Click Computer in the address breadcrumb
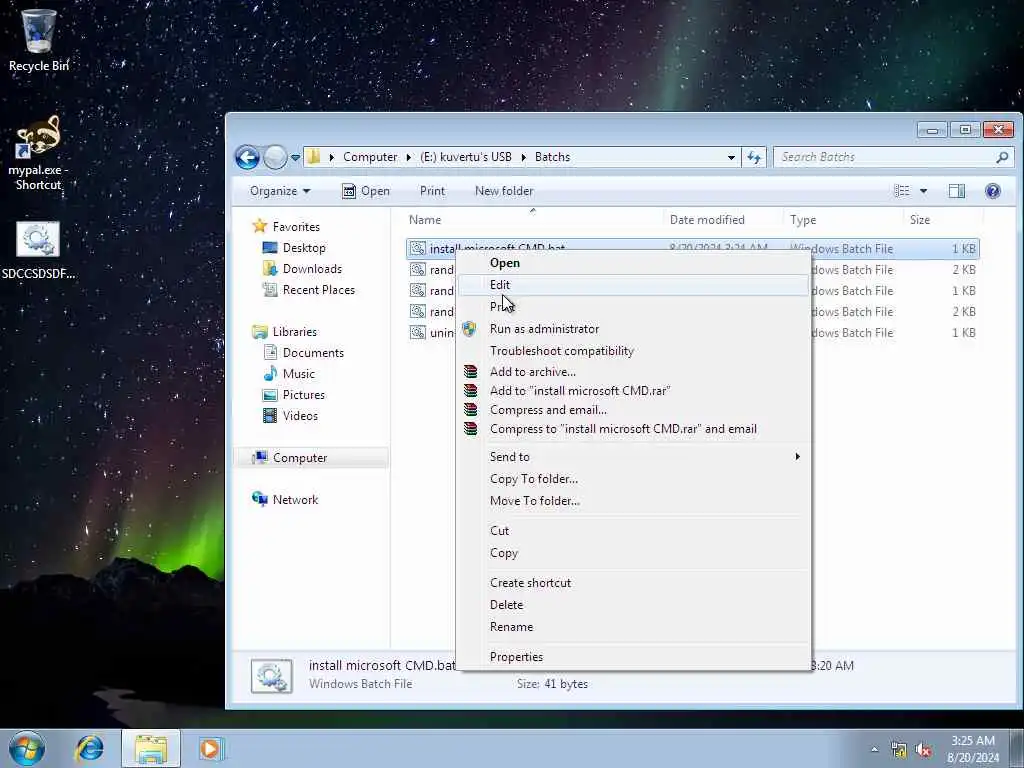This screenshot has width=1024, height=768. click(x=370, y=157)
